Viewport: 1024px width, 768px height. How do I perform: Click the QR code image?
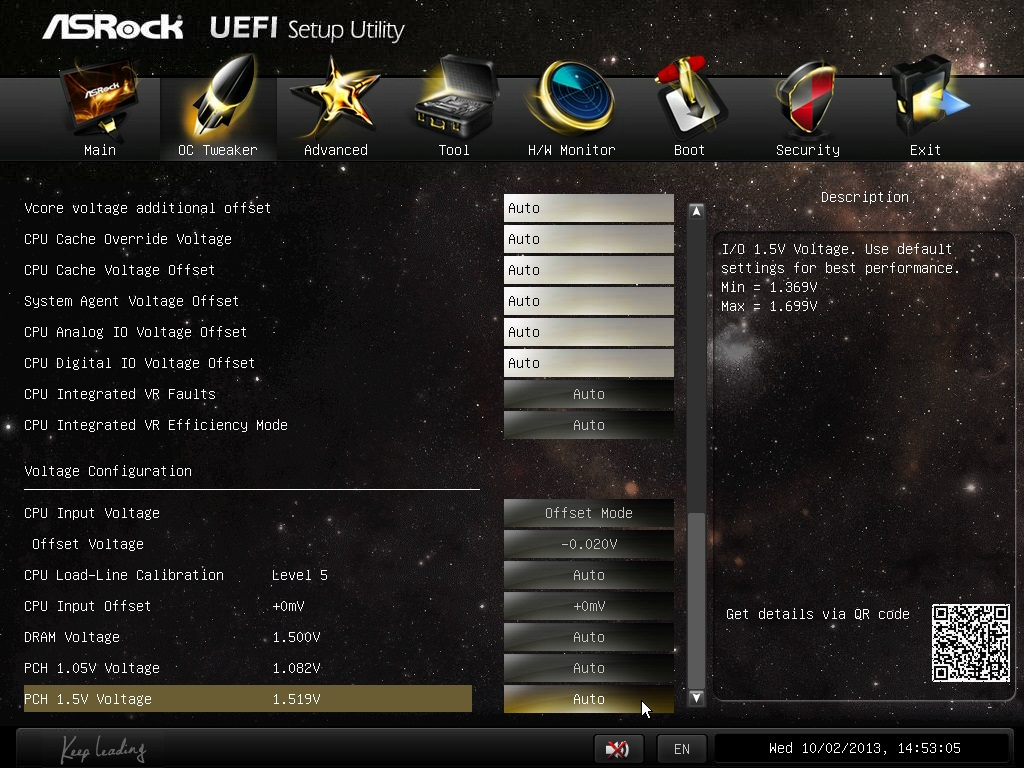tap(970, 643)
